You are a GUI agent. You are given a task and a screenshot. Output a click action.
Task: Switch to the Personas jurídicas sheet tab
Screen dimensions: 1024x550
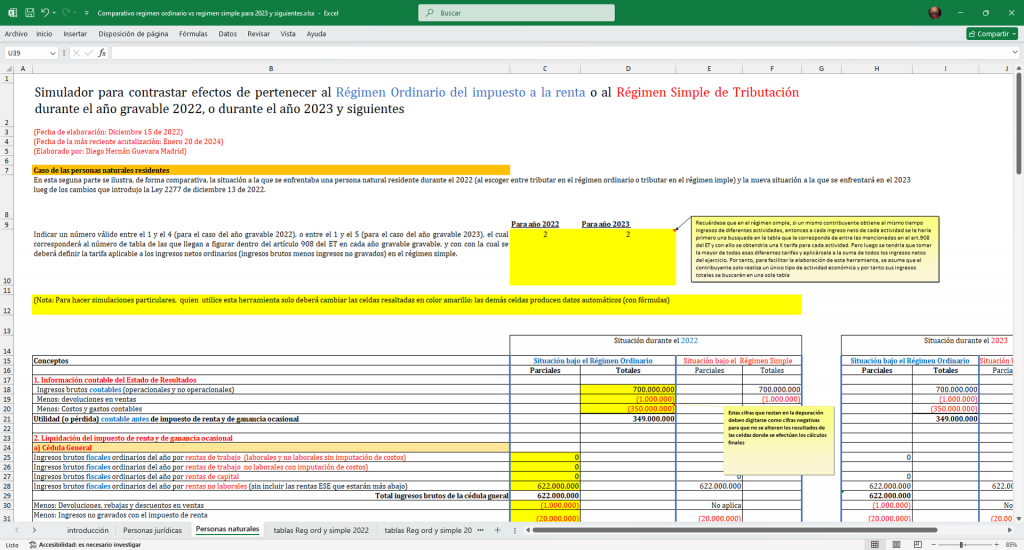point(152,530)
